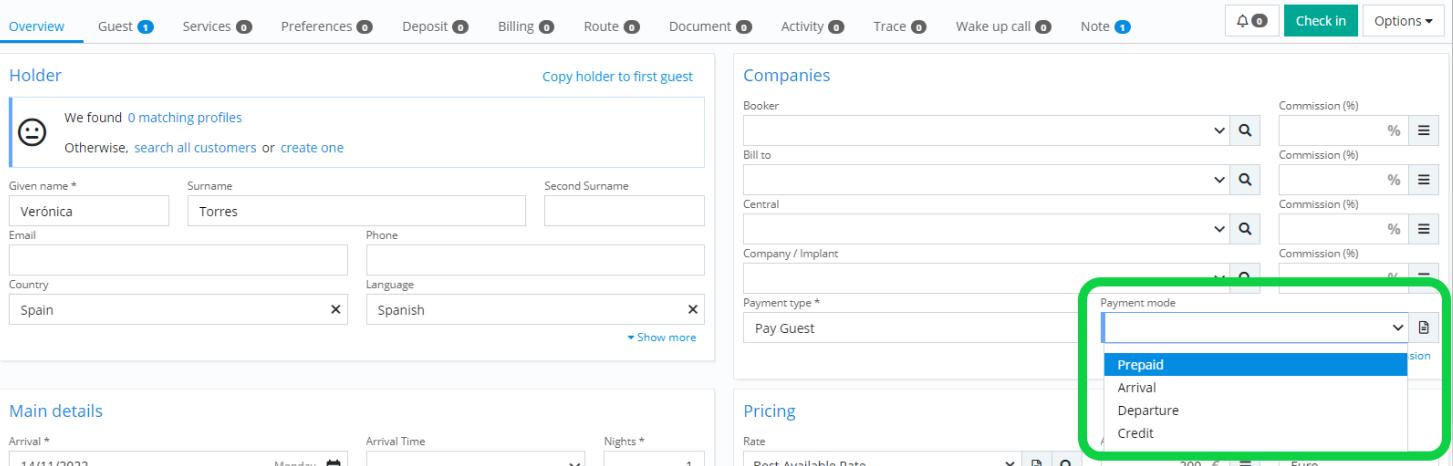This screenshot has height=466, width=1453.
Task: Click the Bill to search magnifier icon
Action: tap(1245, 179)
